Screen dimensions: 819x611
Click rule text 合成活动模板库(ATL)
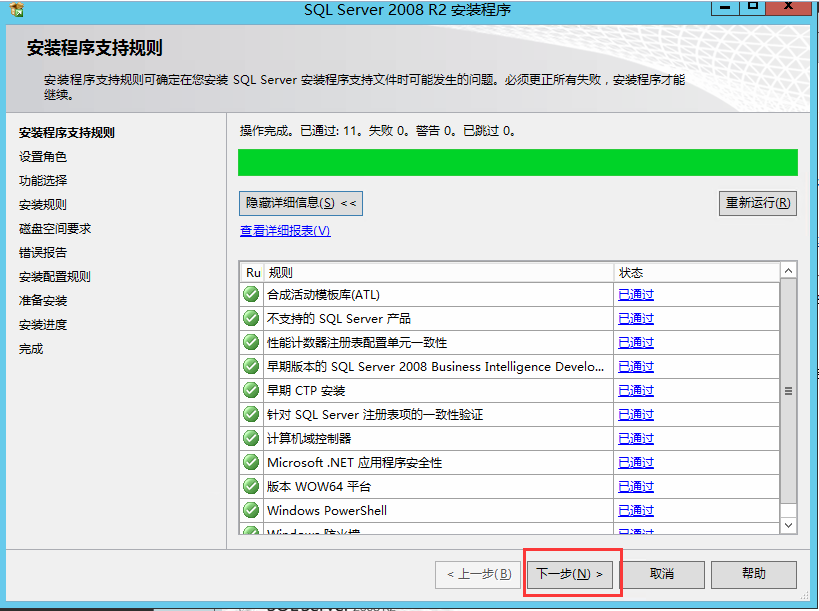(x=323, y=295)
